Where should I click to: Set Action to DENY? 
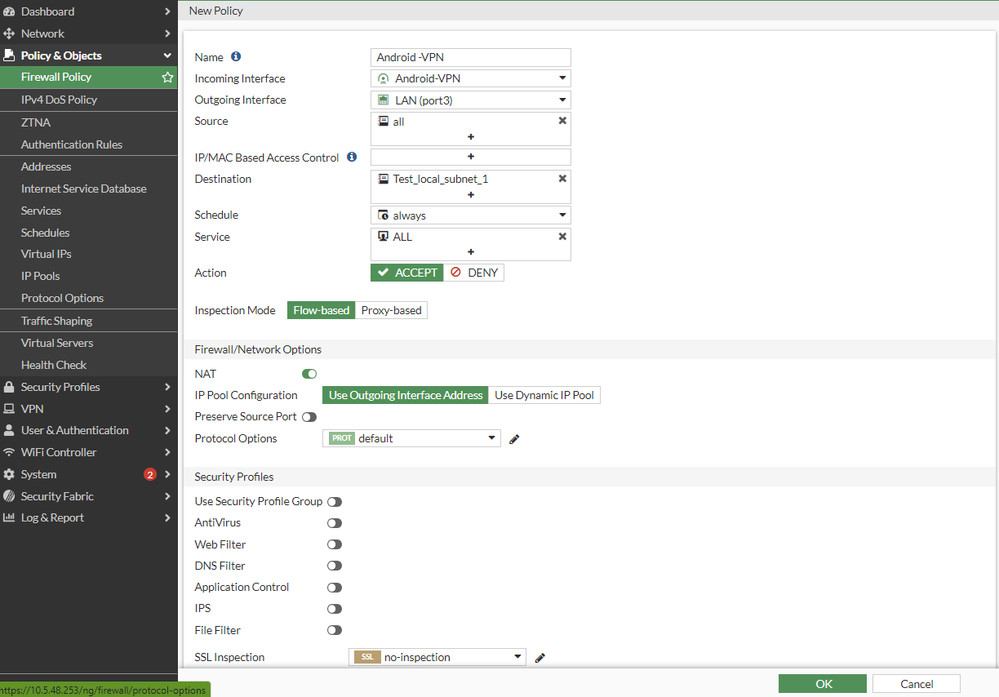pos(474,273)
